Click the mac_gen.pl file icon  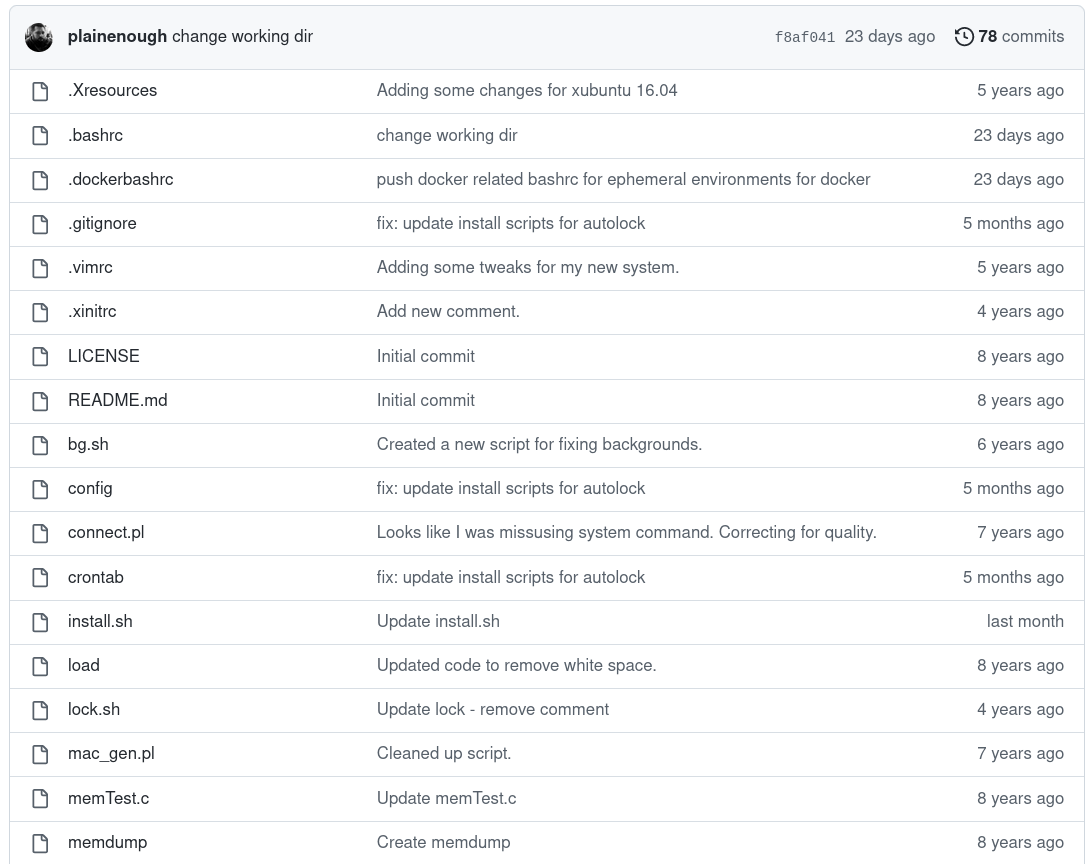40,753
